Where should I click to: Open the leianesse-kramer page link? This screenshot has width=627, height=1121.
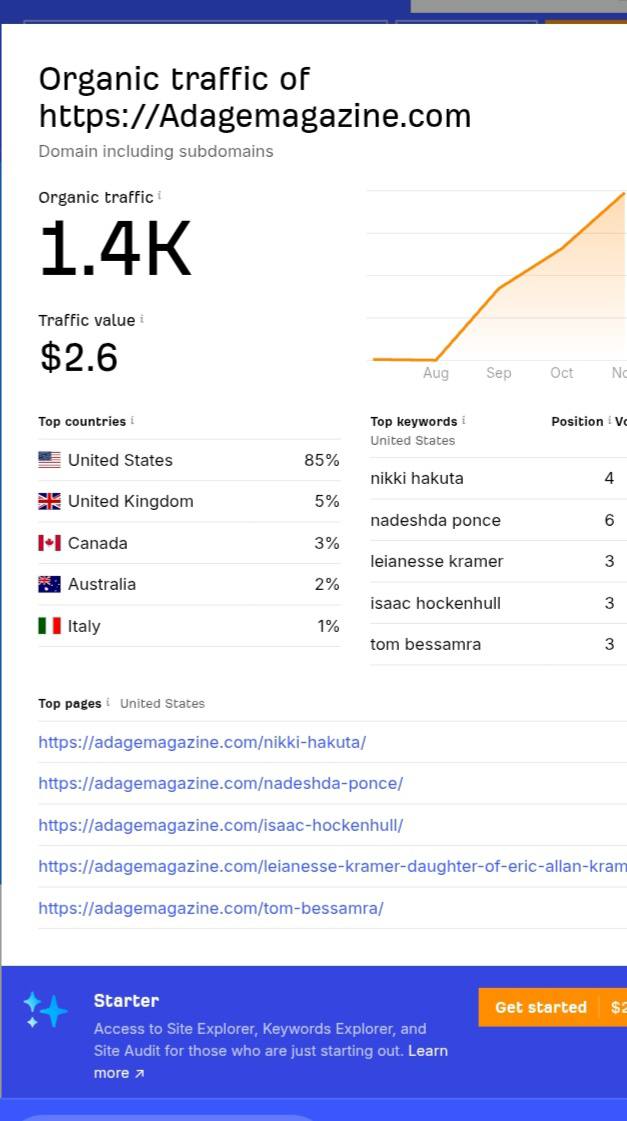click(x=330, y=866)
